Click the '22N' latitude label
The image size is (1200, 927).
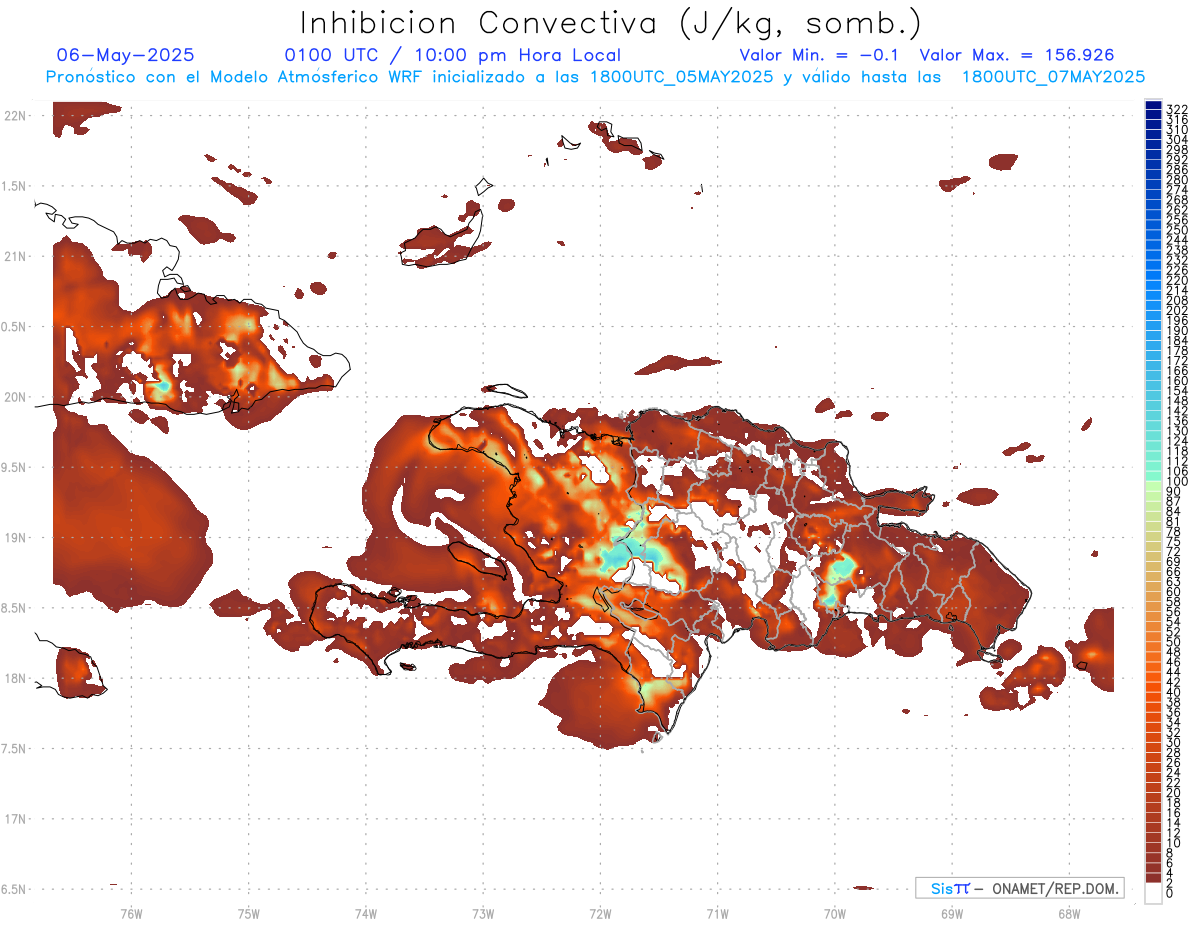(x=15, y=116)
